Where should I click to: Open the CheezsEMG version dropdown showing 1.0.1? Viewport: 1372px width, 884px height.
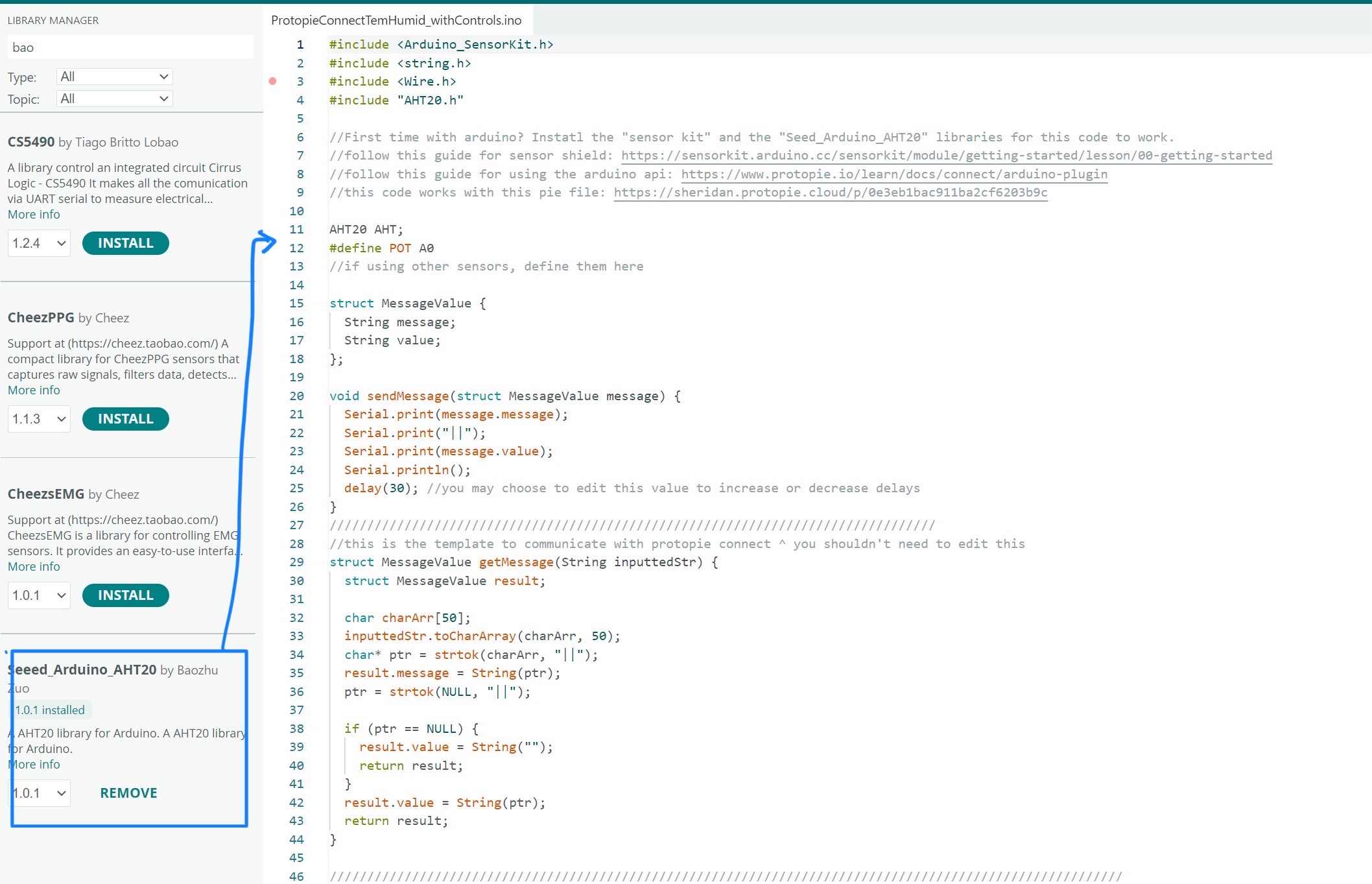click(38, 595)
